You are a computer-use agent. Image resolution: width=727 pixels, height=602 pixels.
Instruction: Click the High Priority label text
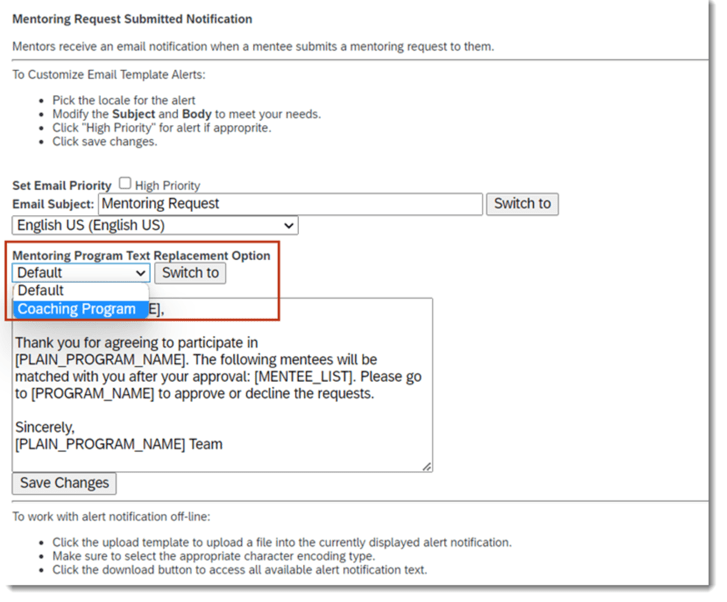[167, 185]
